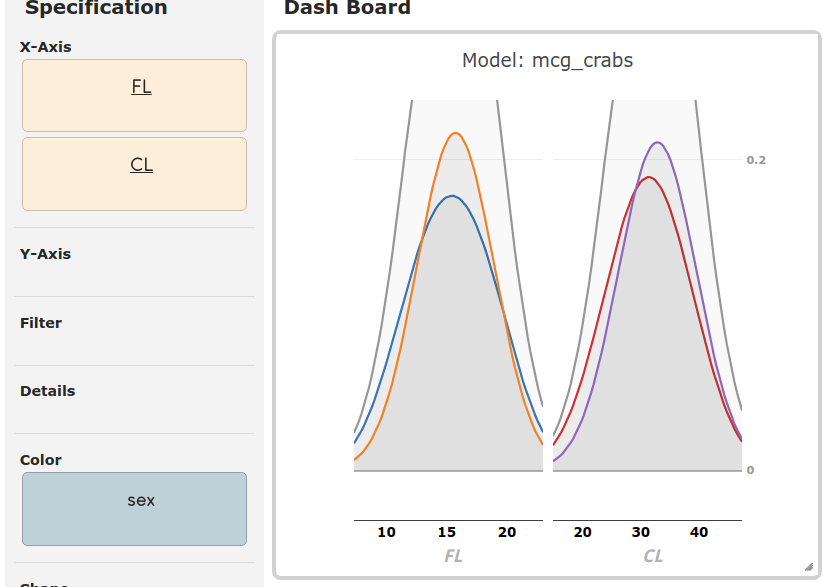Image resolution: width=823 pixels, height=587 pixels.
Task: Click the Y-Axis shelf label
Action: (x=45, y=254)
